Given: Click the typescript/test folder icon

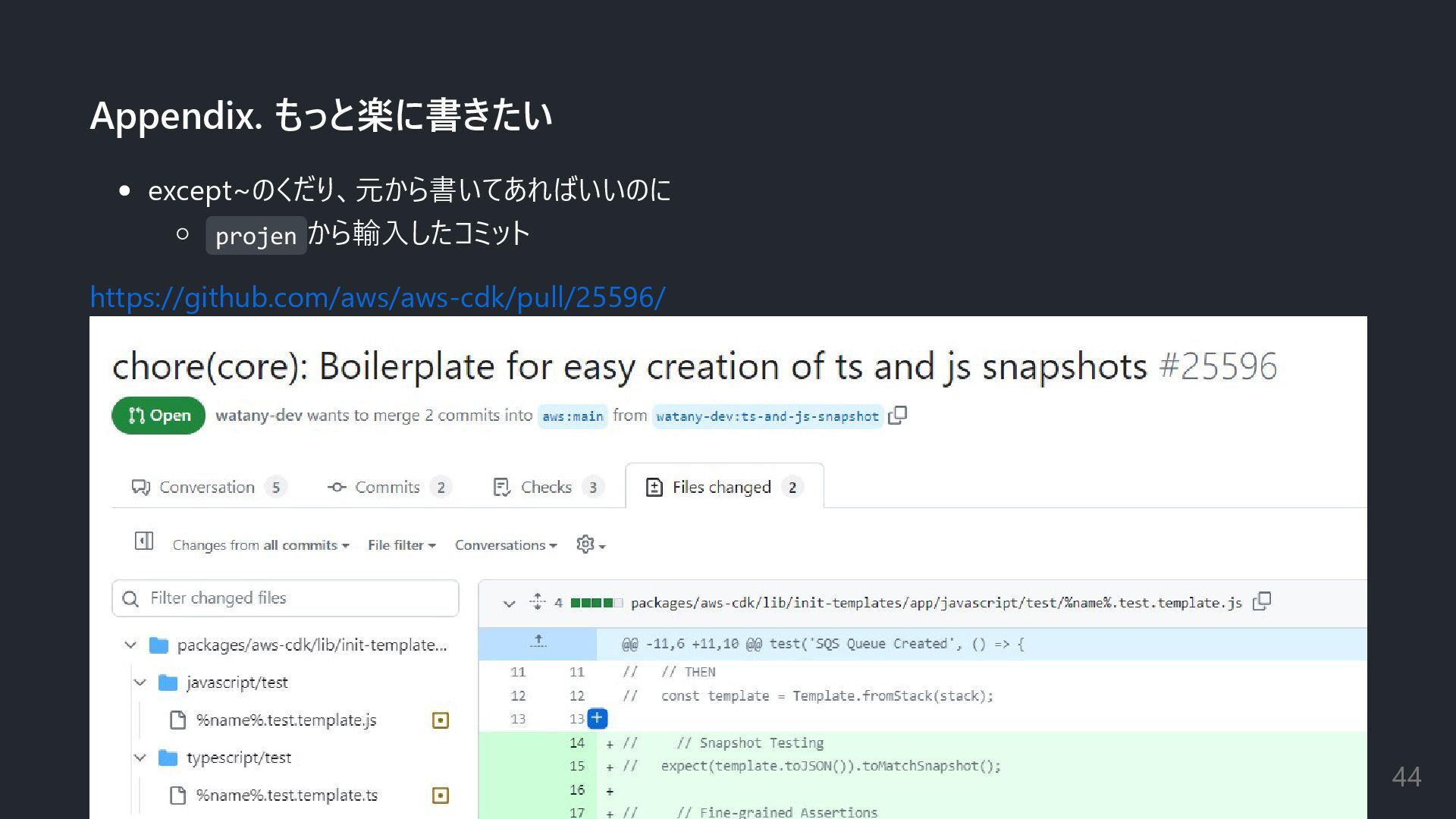Looking at the screenshot, I should [x=168, y=758].
